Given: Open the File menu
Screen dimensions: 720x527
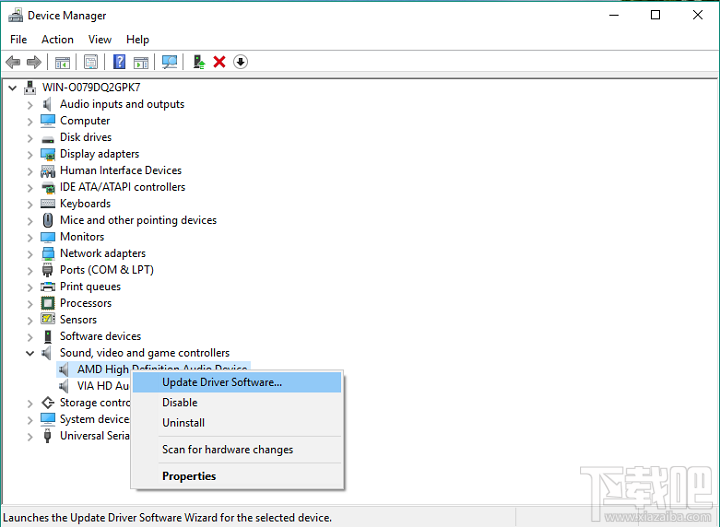Looking at the screenshot, I should 18,39.
